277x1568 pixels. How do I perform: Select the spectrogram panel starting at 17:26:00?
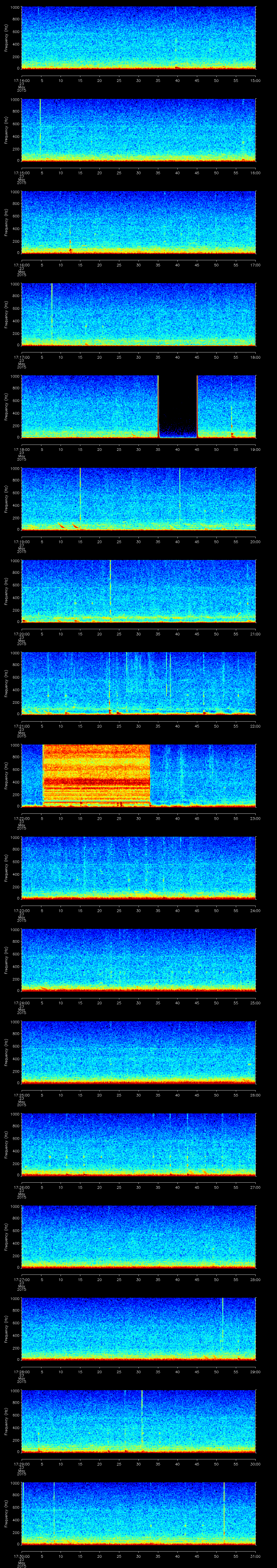139,1144
